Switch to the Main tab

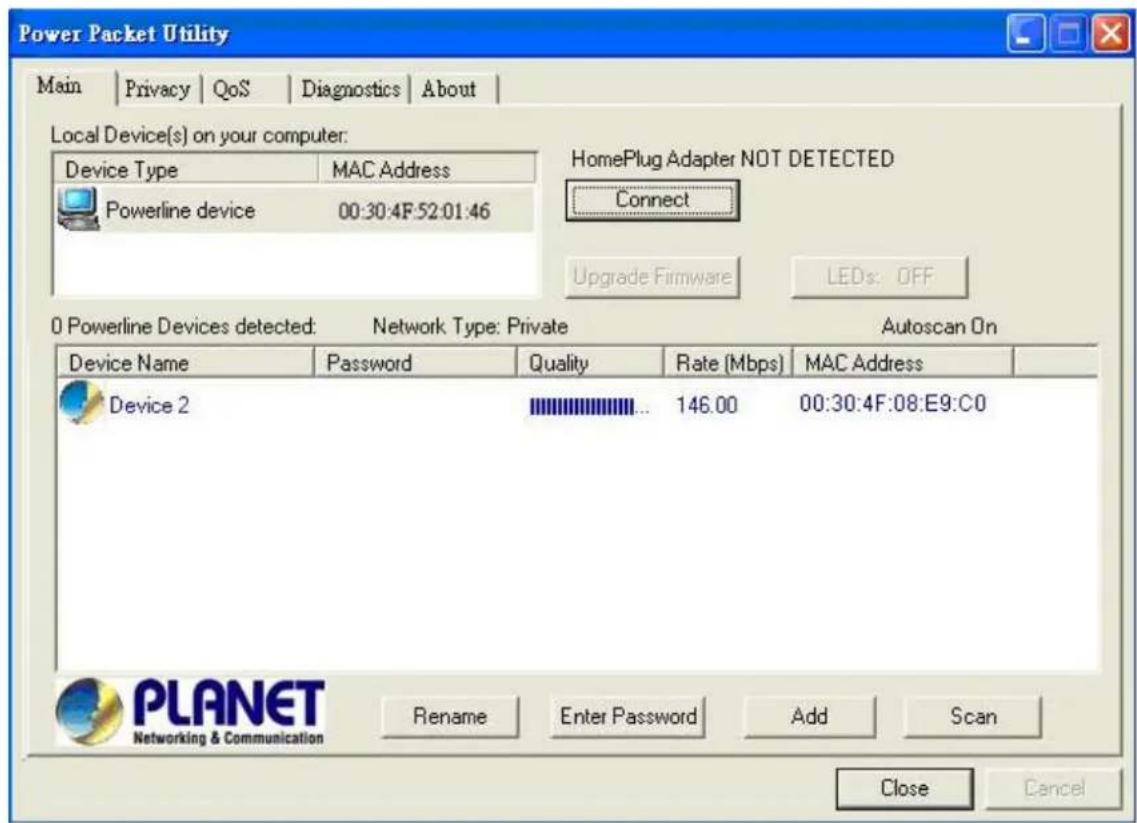(59, 86)
